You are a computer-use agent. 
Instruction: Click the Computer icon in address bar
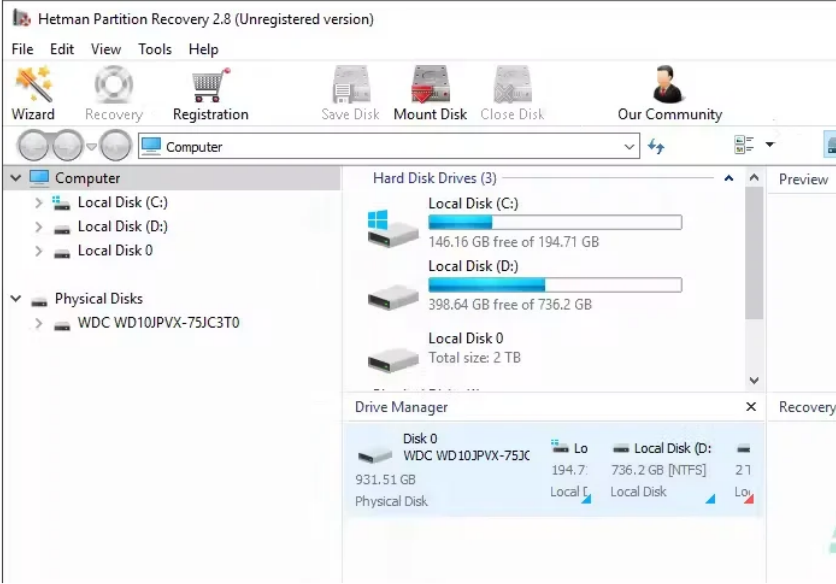pyautogui.click(x=151, y=146)
